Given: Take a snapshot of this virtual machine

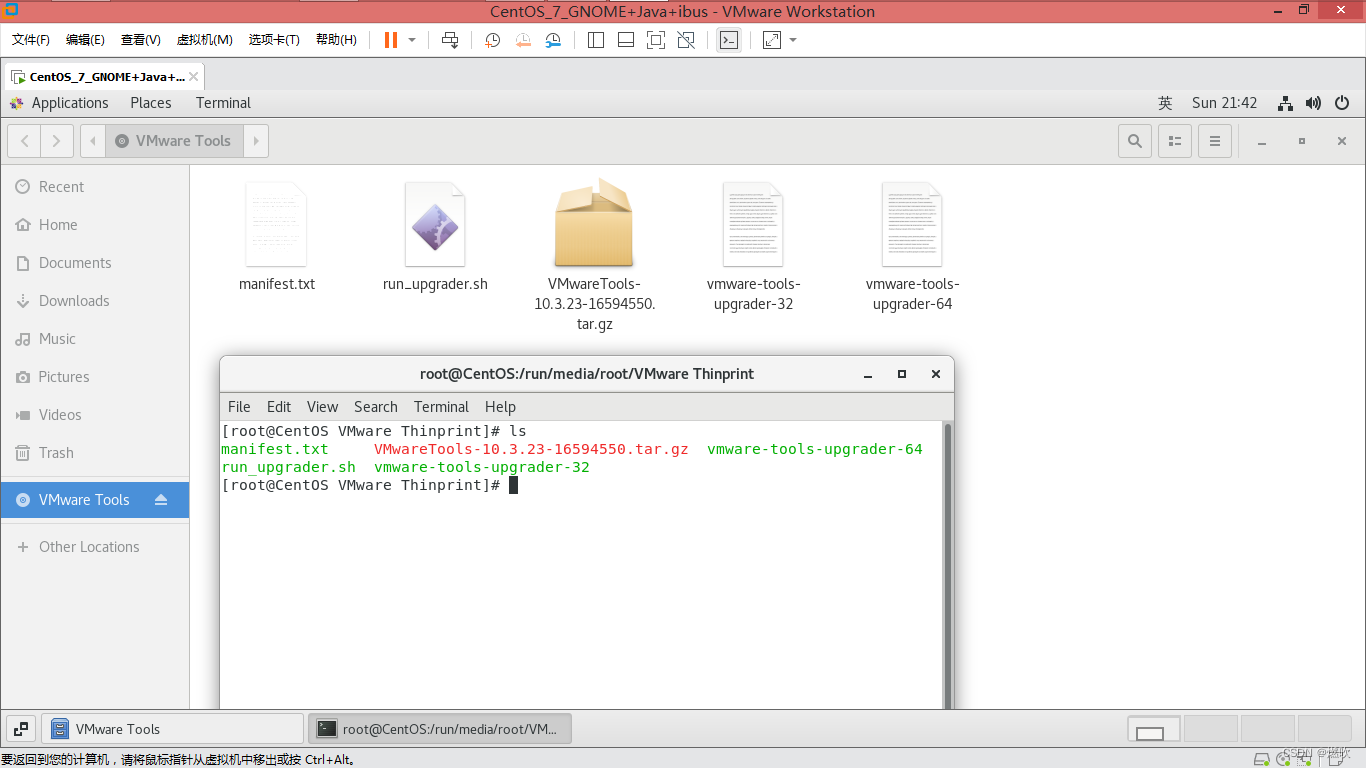Looking at the screenshot, I should click(x=493, y=40).
